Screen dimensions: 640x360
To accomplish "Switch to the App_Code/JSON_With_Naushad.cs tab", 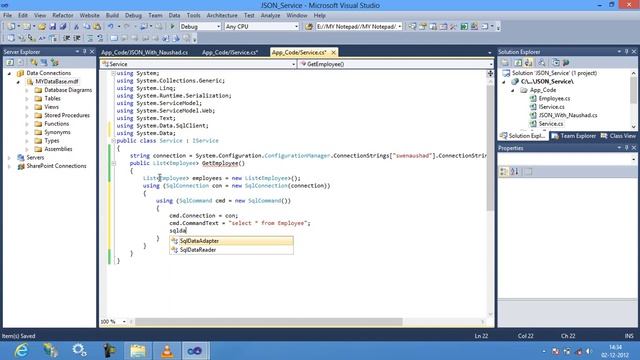I will tap(144, 52).
